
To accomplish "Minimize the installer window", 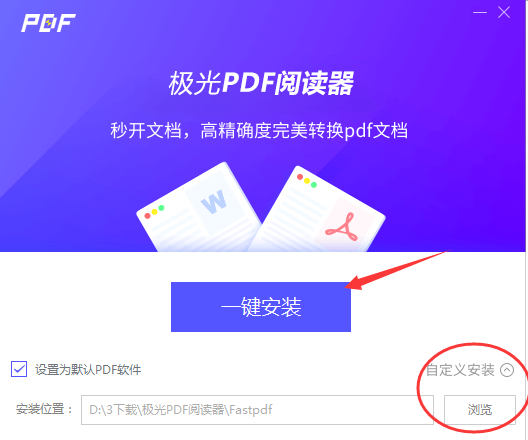I will tap(480, 12).
